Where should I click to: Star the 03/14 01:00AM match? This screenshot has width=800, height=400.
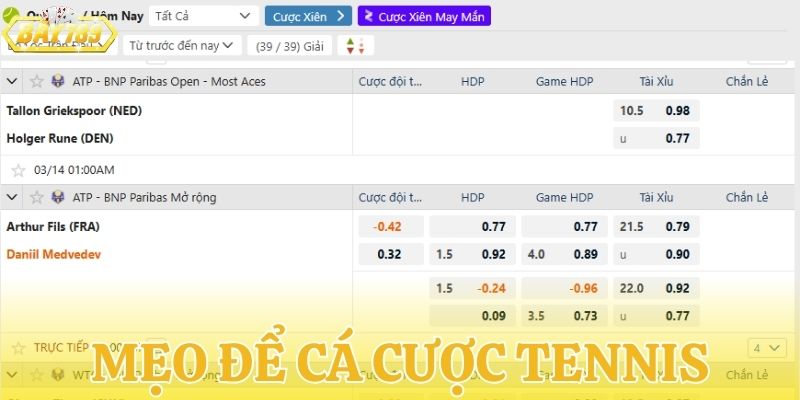[x=18, y=170]
